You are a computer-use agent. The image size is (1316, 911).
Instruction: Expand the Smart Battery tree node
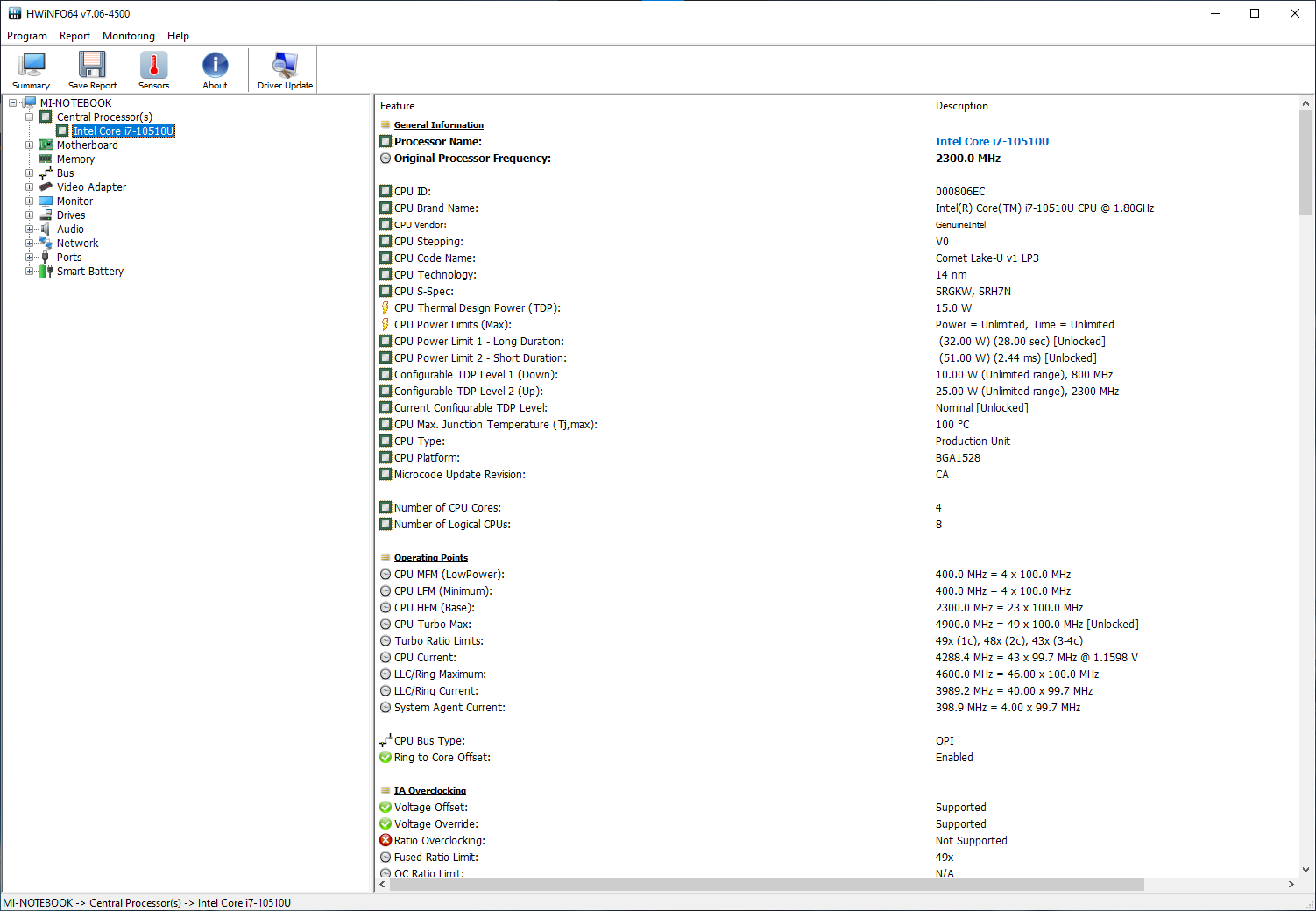click(x=29, y=271)
